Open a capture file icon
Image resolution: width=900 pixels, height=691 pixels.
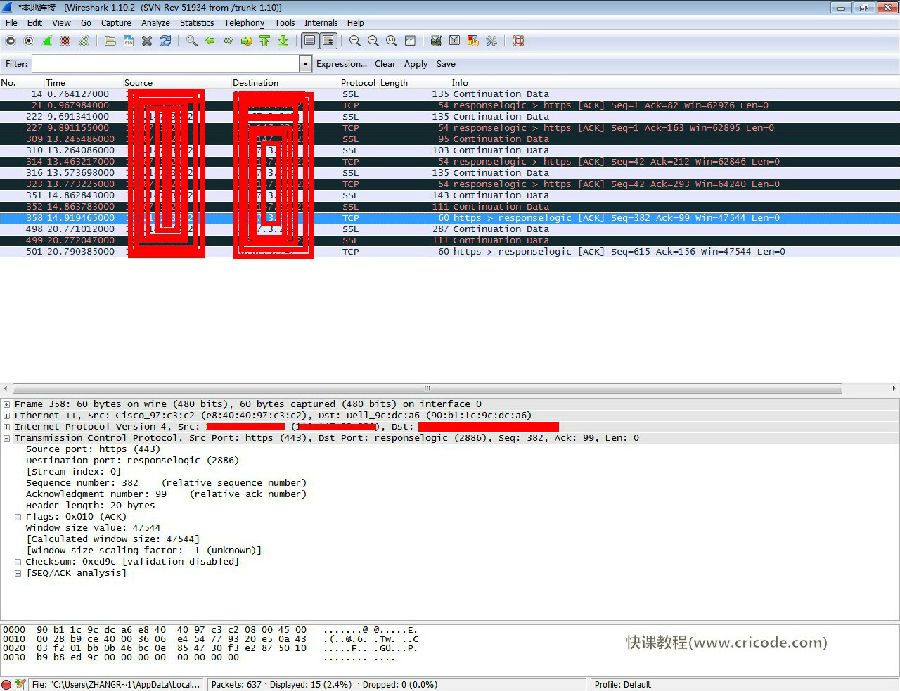[x=110, y=41]
